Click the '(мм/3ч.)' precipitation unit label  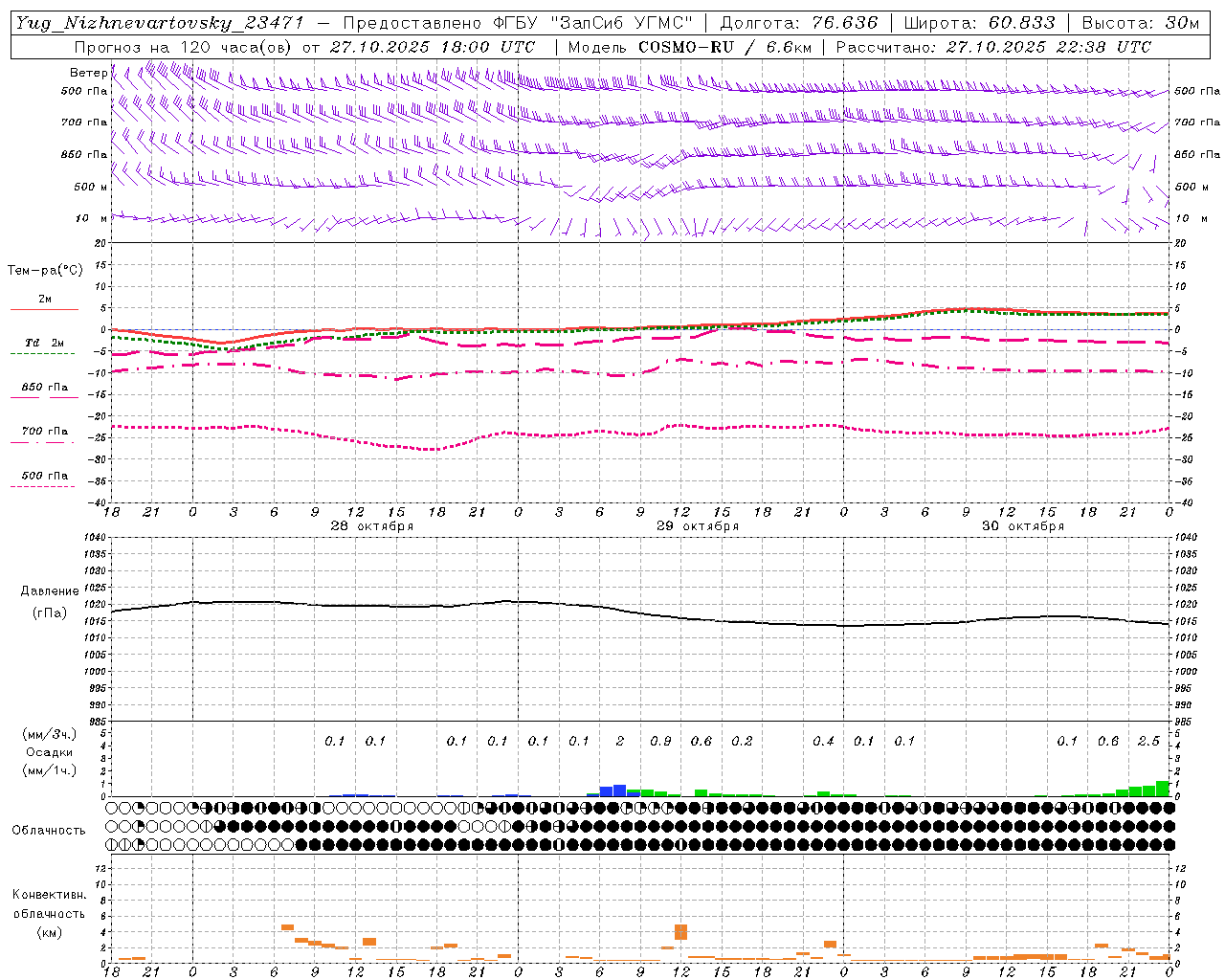49,734
